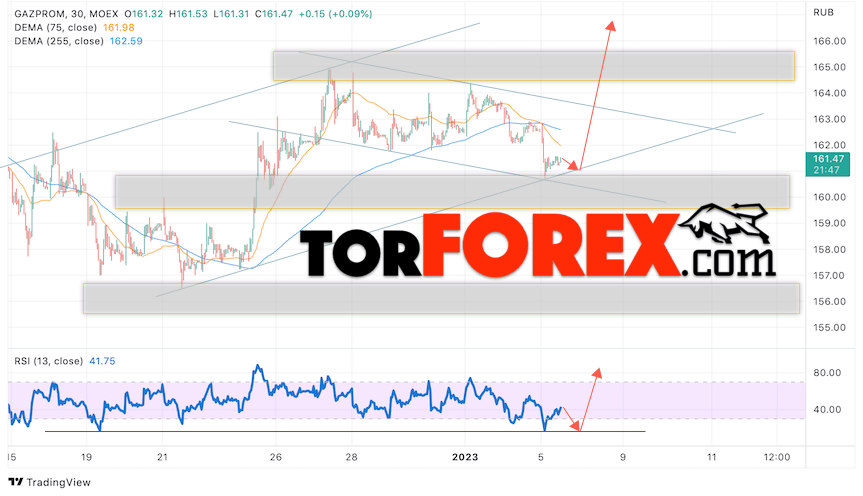Click the 5 date label on time axis

tap(541, 457)
